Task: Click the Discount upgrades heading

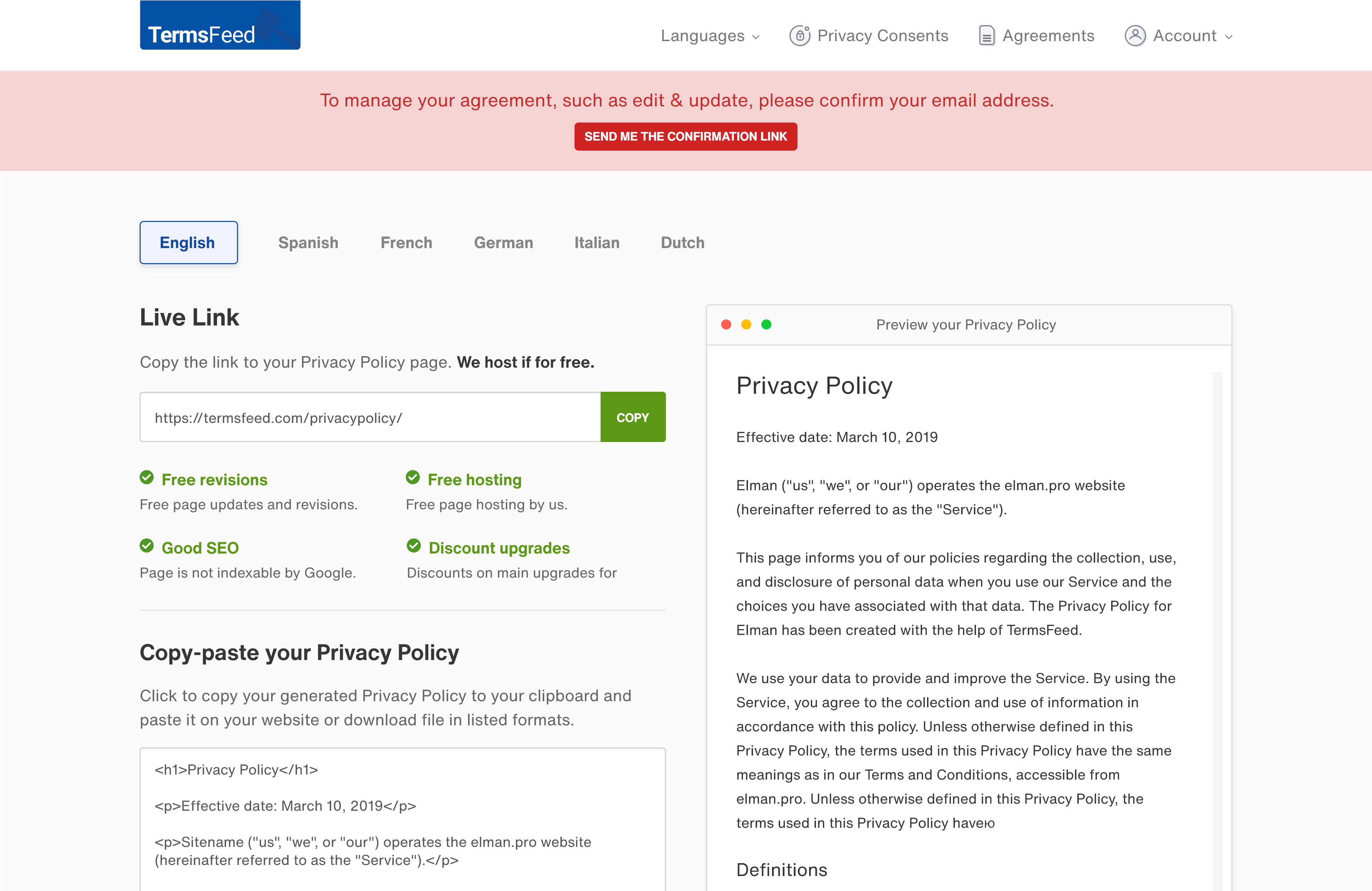Action: click(x=499, y=548)
